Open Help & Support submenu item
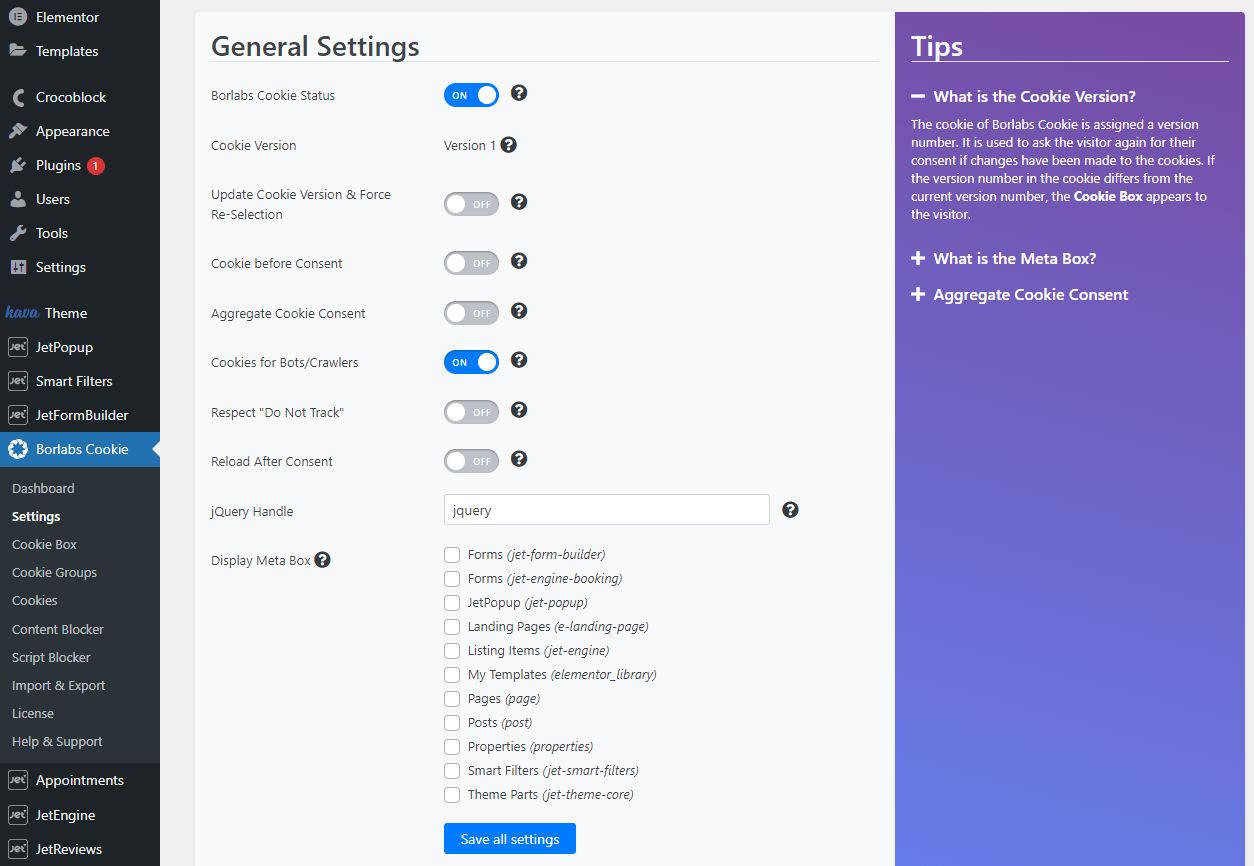Screen dimensions: 1254x866 57,741
